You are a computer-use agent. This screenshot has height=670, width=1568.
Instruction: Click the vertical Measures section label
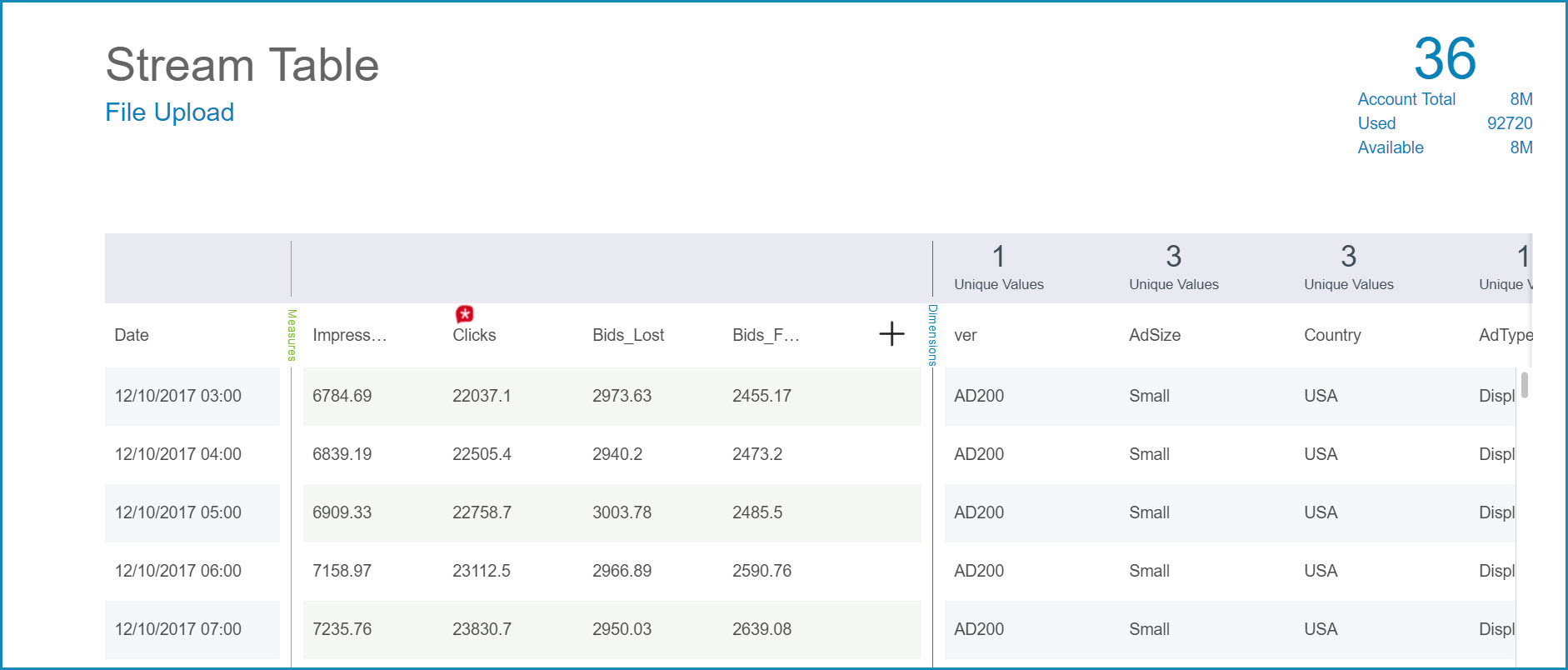[x=292, y=335]
